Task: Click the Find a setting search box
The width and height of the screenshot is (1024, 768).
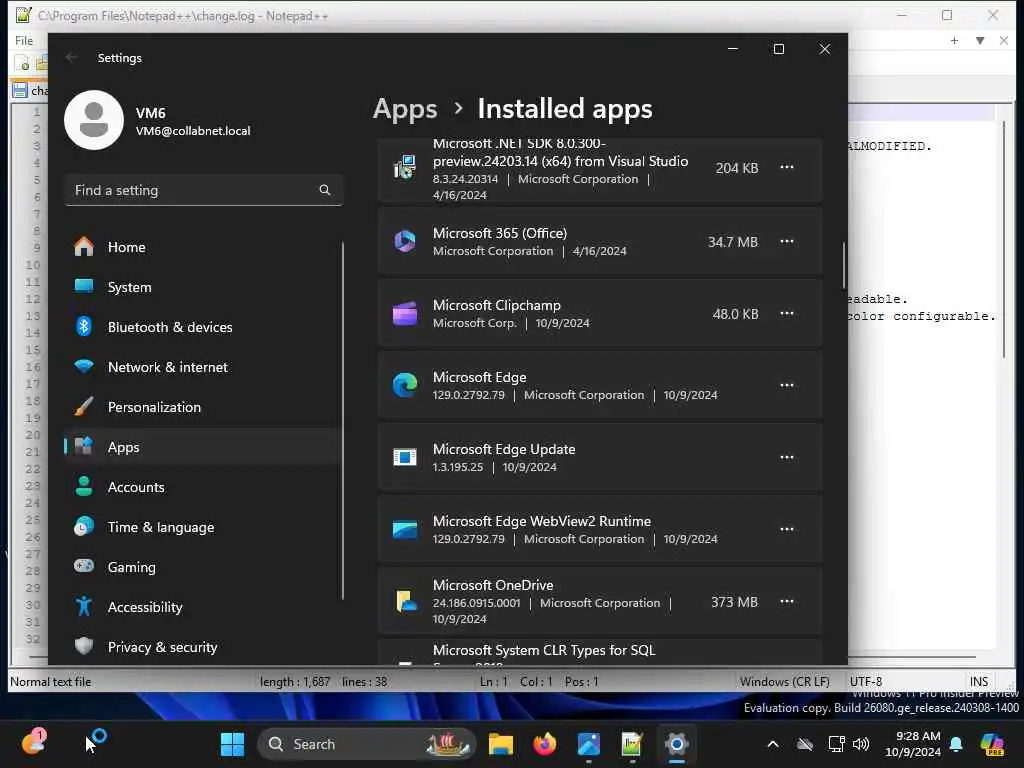Action: (x=204, y=190)
